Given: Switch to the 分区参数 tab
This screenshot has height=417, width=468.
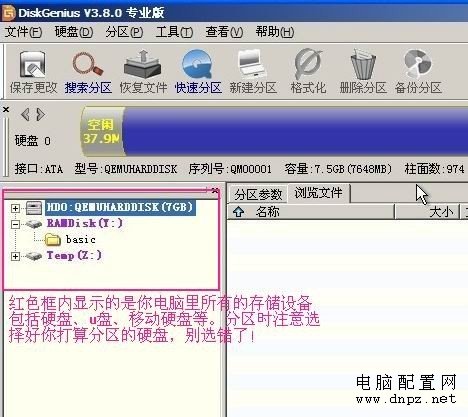Looking at the screenshot, I should tap(258, 194).
